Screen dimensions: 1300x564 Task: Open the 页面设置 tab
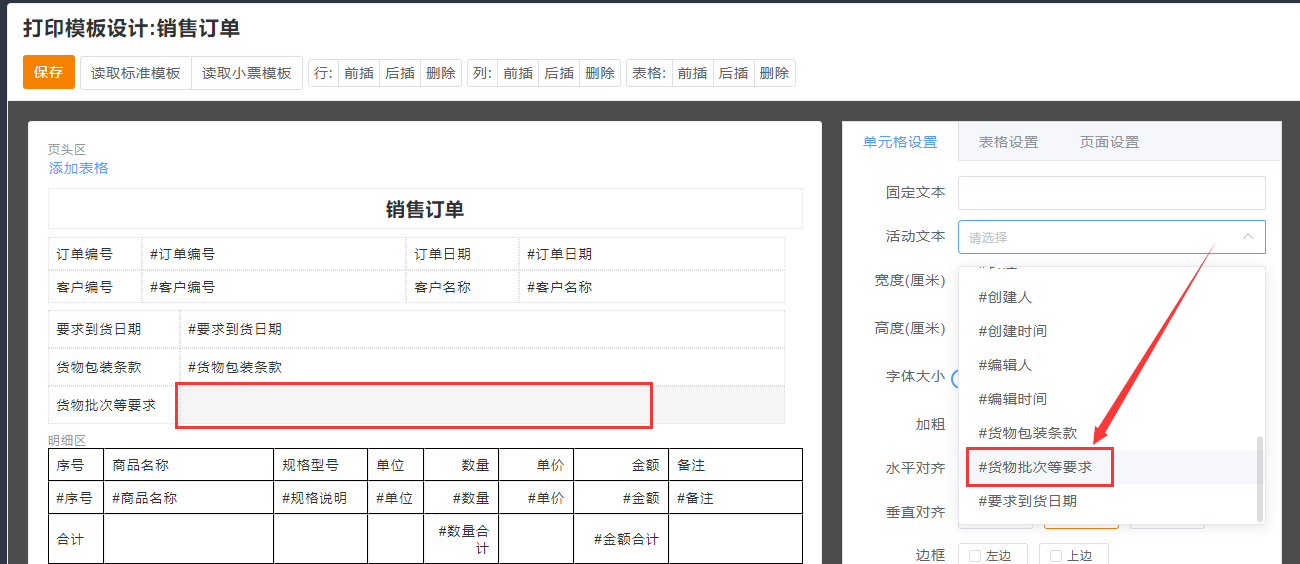1109,142
